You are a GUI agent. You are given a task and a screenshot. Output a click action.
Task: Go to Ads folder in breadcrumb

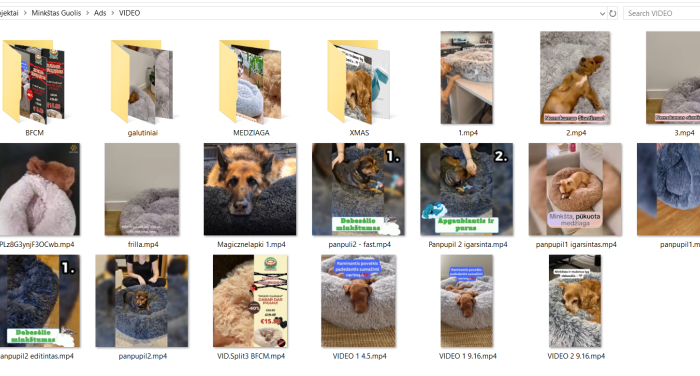pyautogui.click(x=100, y=13)
